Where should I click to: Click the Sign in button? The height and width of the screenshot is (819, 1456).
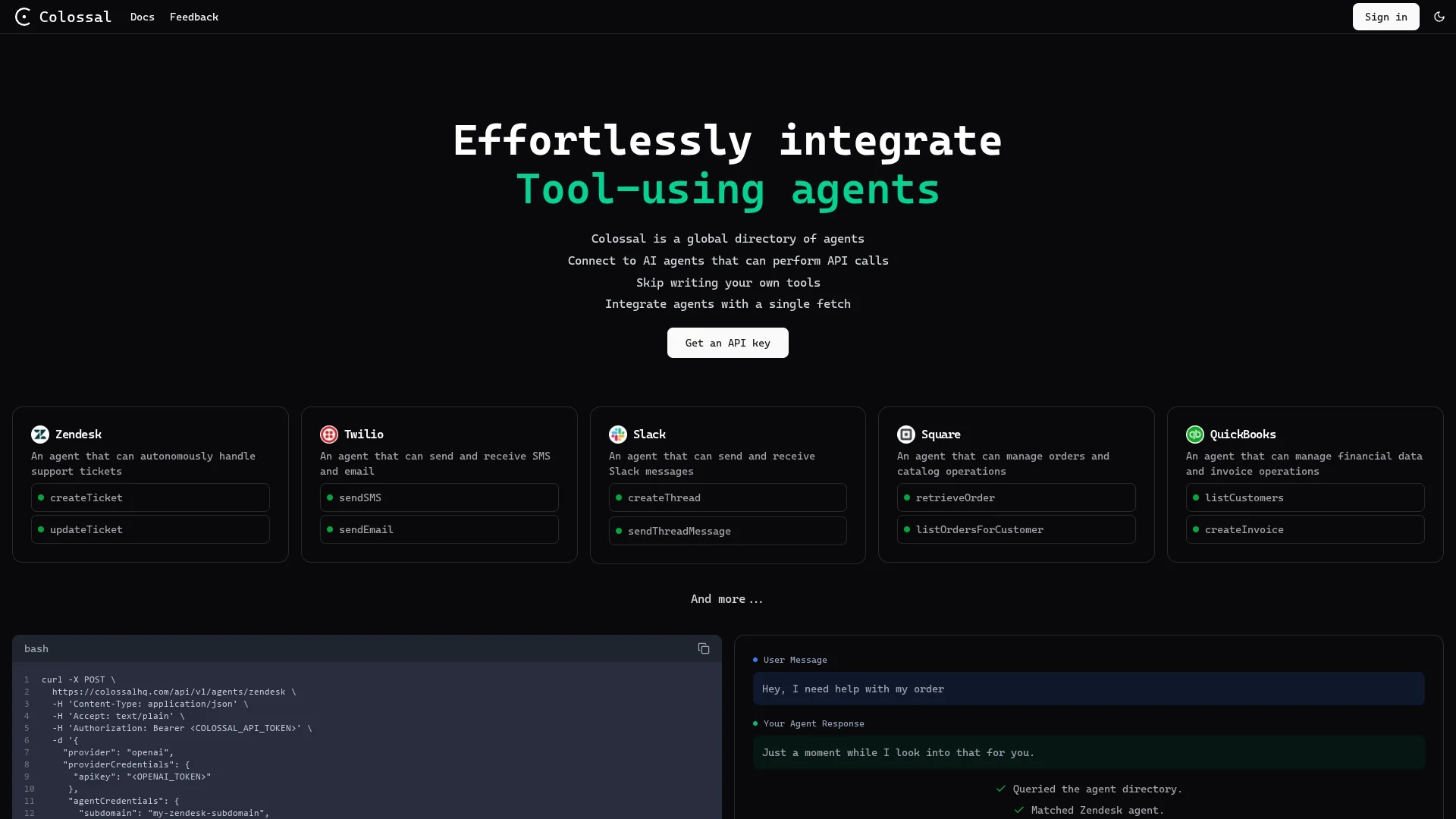pyautogui.click(x=1385, y=17)
